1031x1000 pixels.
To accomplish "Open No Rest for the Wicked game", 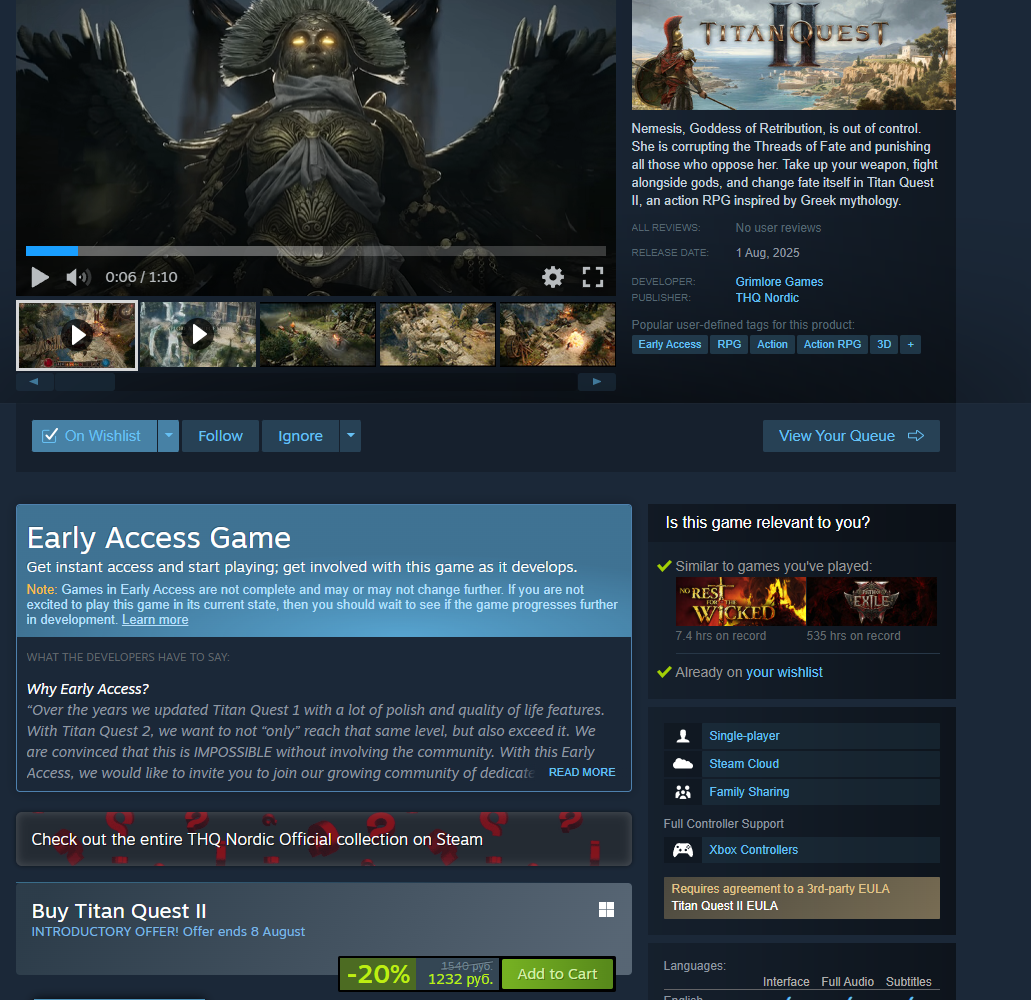I will pos(740,601).
